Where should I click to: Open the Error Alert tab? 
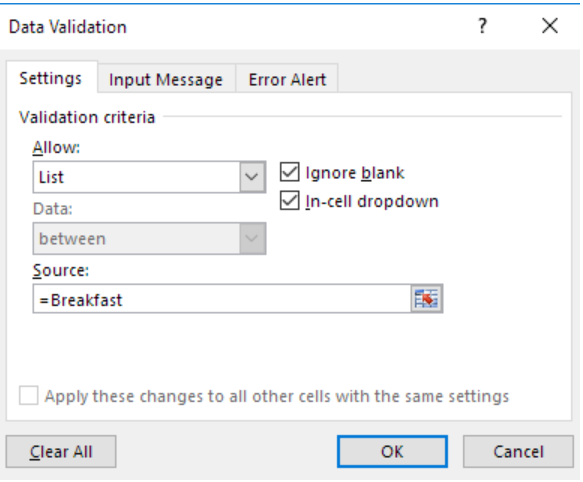coord(287,80)
